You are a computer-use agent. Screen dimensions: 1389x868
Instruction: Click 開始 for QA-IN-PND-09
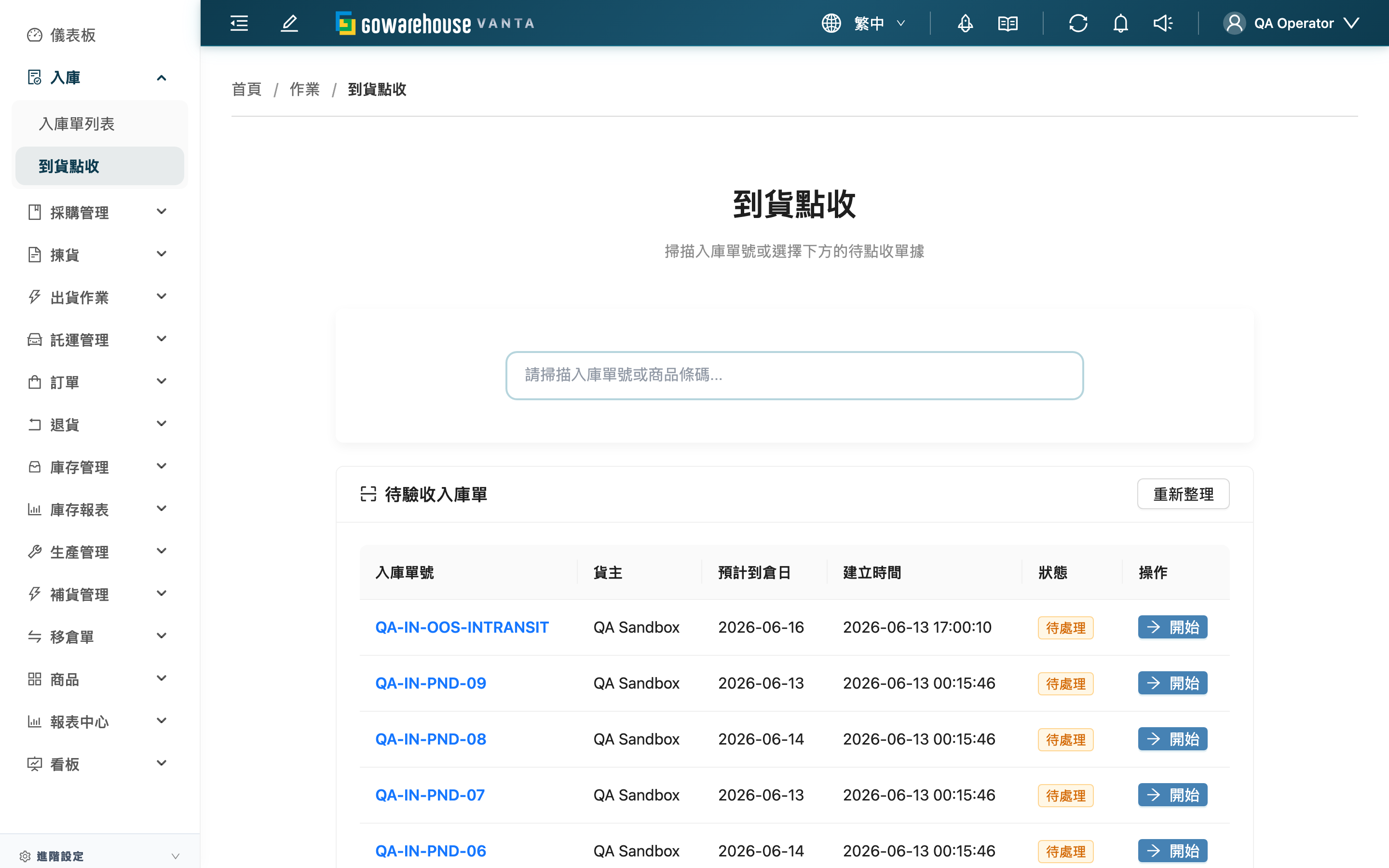(x=1172, y=683)
